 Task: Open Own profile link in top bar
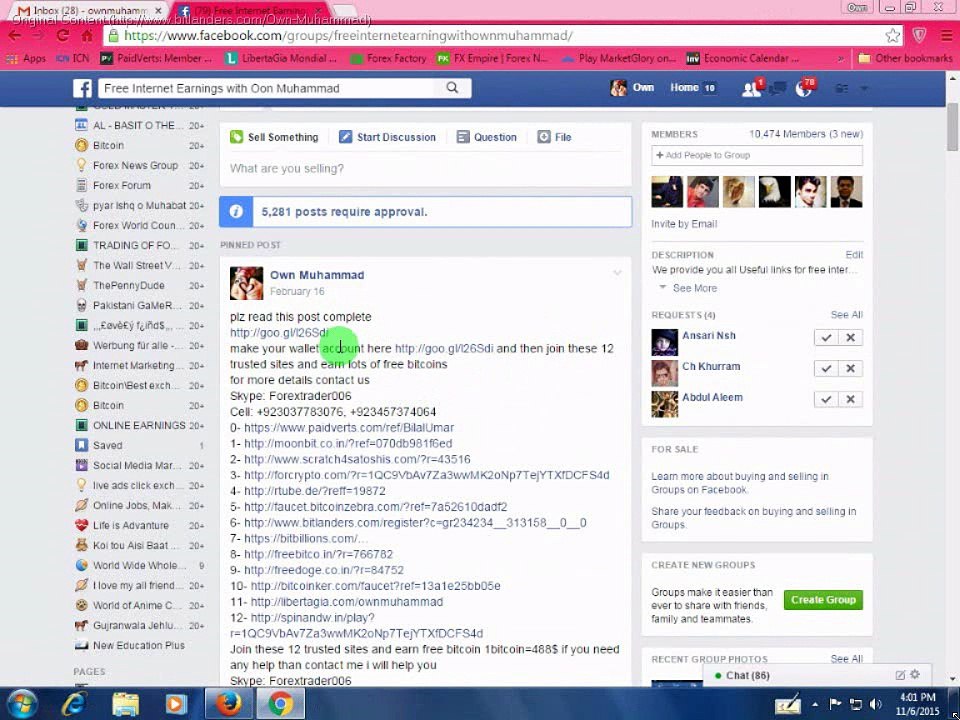pos(632,88)
